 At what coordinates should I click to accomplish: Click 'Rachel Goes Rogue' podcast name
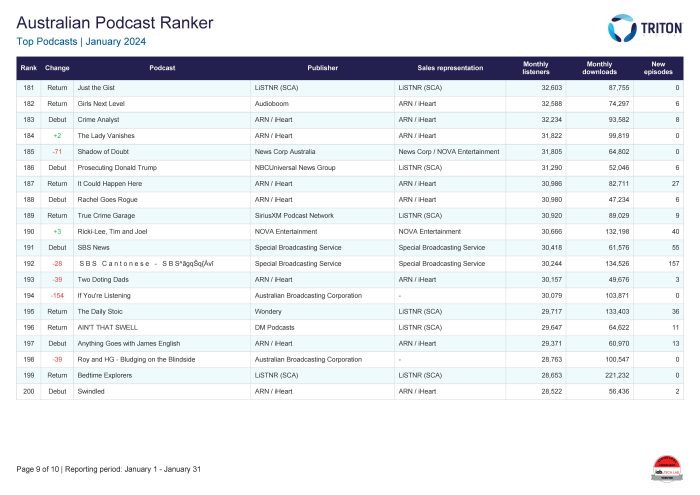[107, 200]
